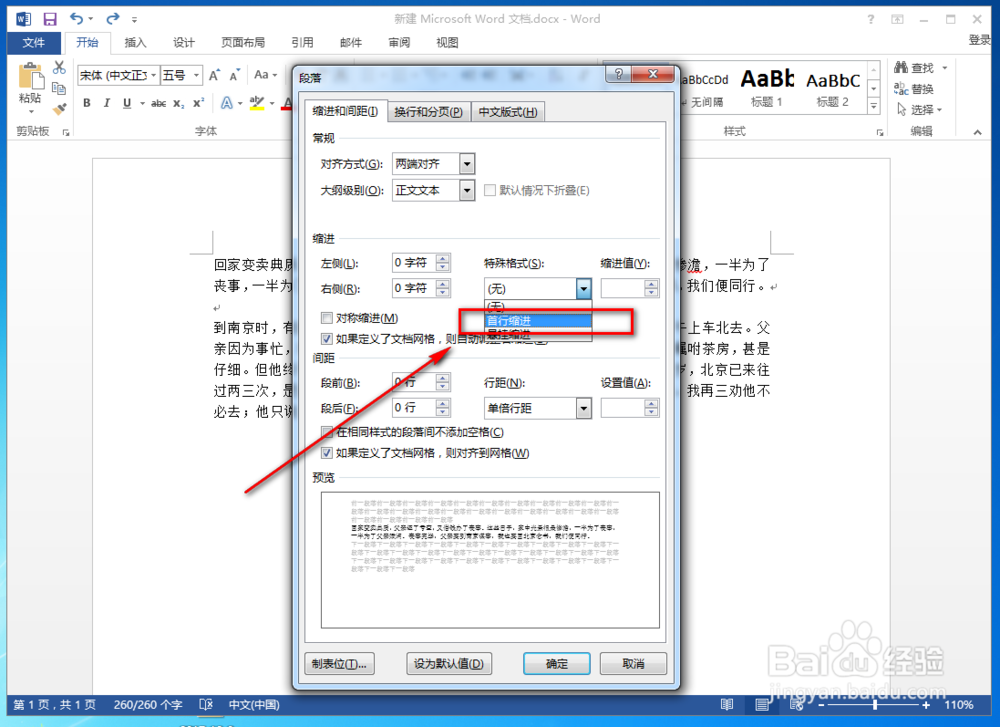Toggle 如果定义了文档网格,则对齐到网格 checkbox
This screenshot has width=1000, height=727.
327,453
